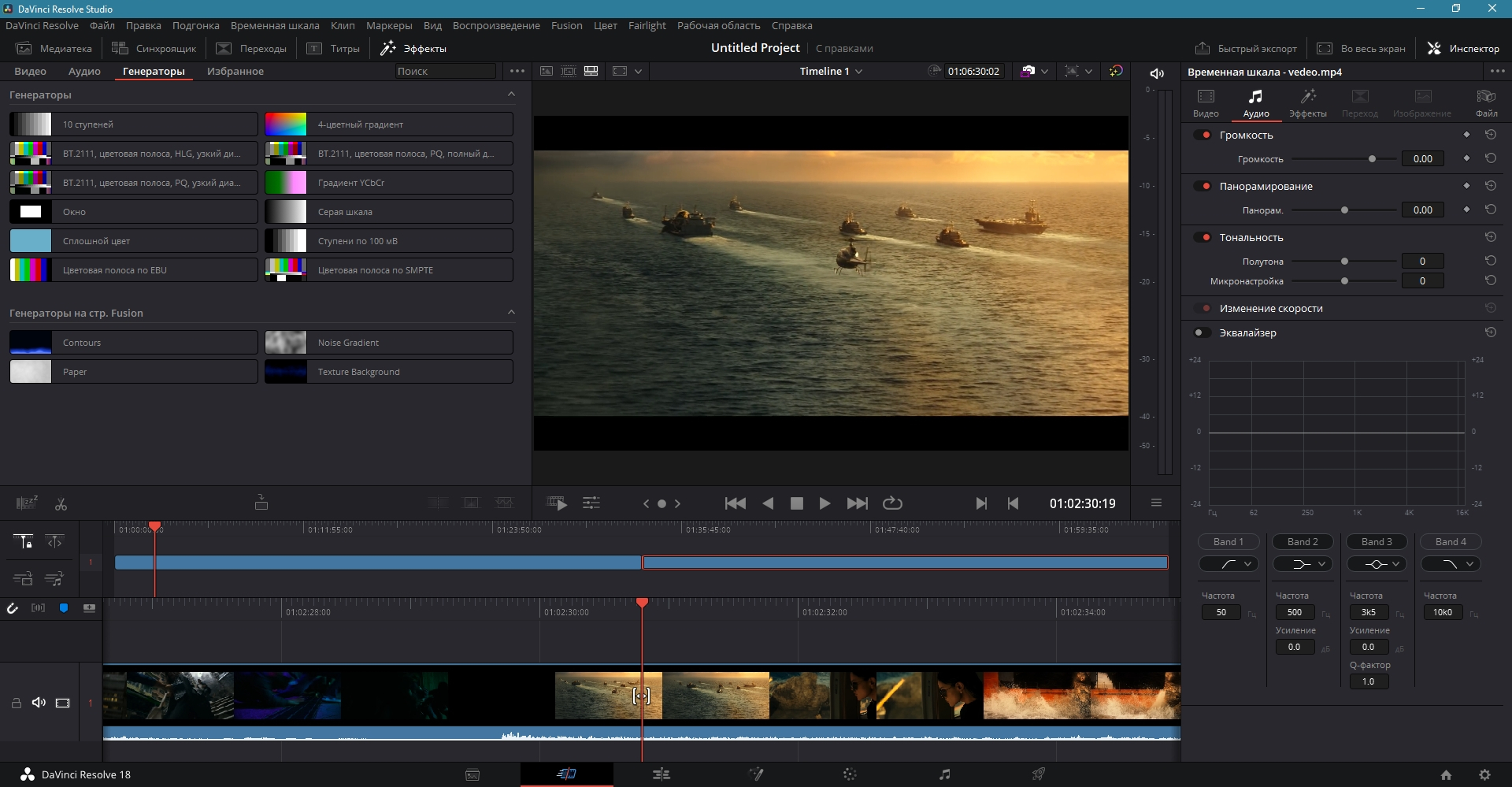
Task: Enable the Эквалайзер switch
Action: 1203,332
